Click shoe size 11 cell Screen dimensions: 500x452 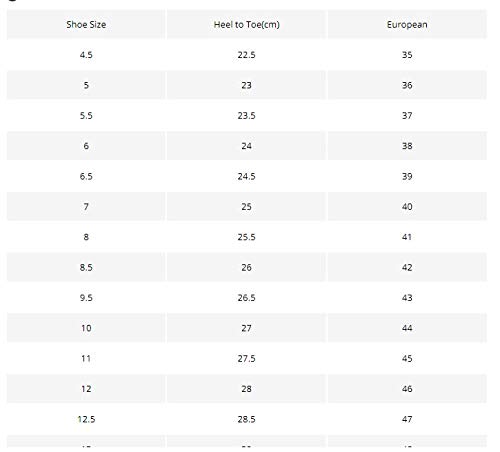click(x=86, y=358)
